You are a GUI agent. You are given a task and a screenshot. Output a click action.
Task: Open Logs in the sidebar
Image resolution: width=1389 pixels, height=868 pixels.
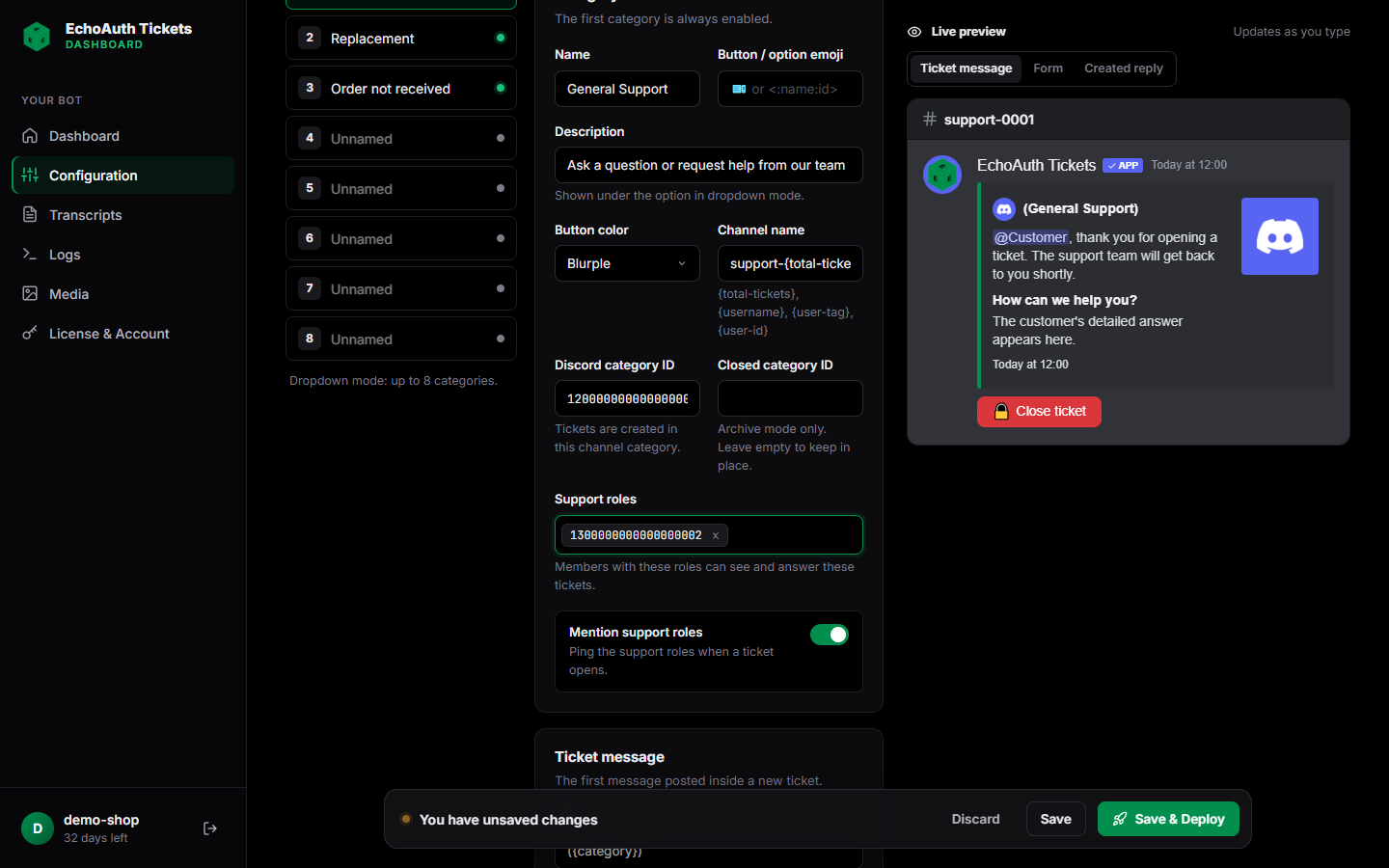123,255
